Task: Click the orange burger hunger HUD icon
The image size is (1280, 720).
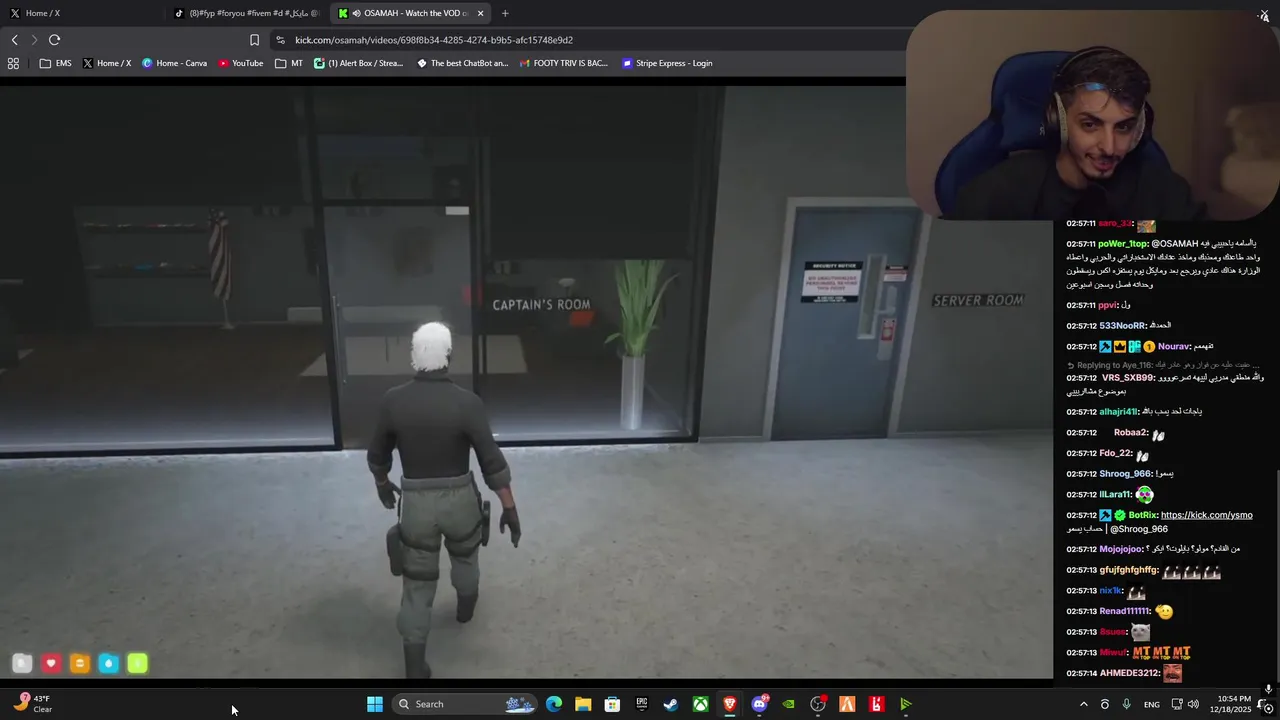Action: point(80,663)
